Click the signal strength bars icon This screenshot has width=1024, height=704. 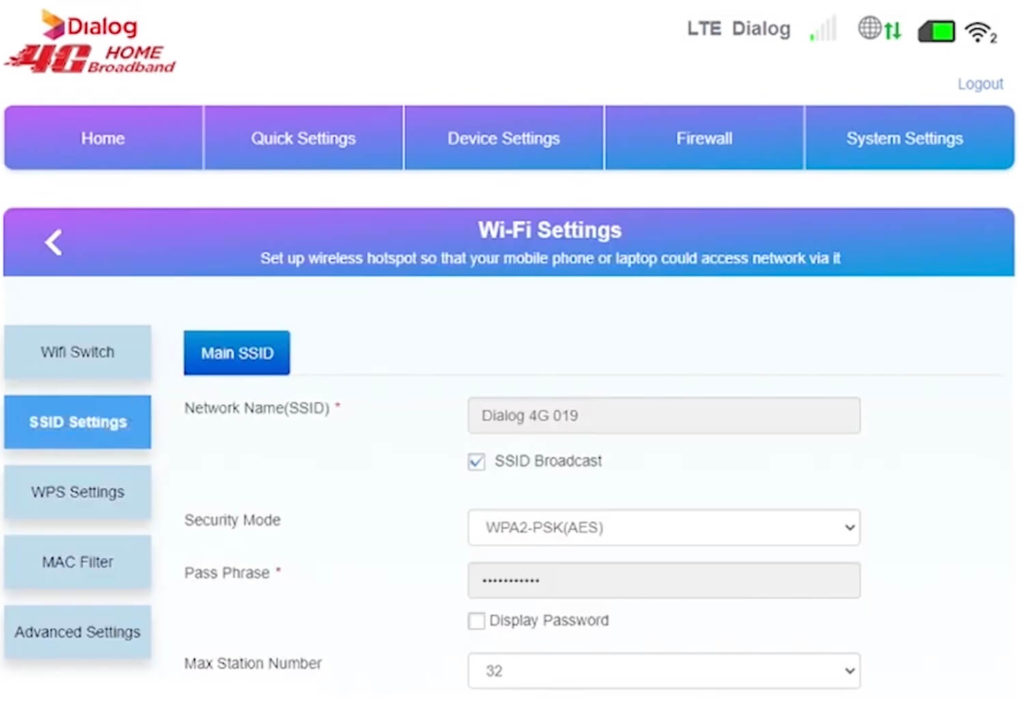[x=822, y=30]
